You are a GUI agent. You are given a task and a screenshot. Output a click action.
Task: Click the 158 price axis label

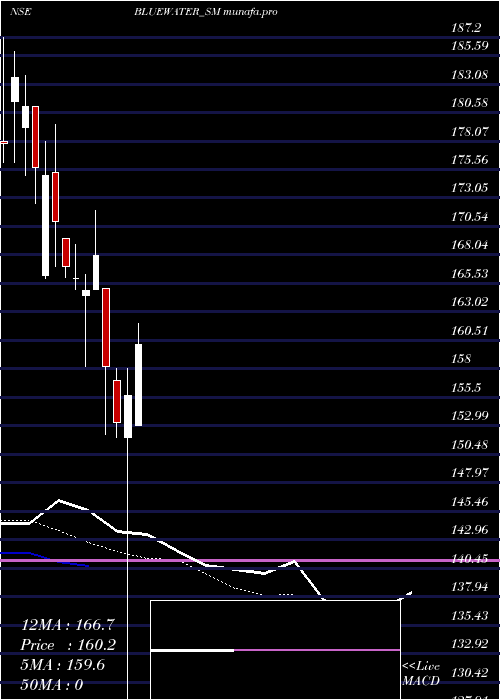coord(461,358)
